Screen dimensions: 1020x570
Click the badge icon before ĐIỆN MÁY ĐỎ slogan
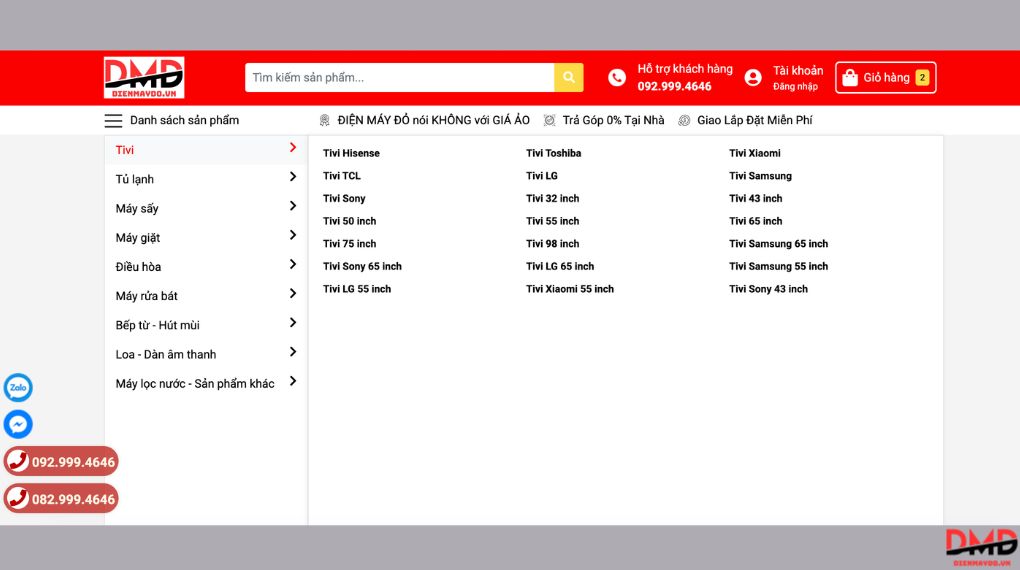[x=325, y=120]
